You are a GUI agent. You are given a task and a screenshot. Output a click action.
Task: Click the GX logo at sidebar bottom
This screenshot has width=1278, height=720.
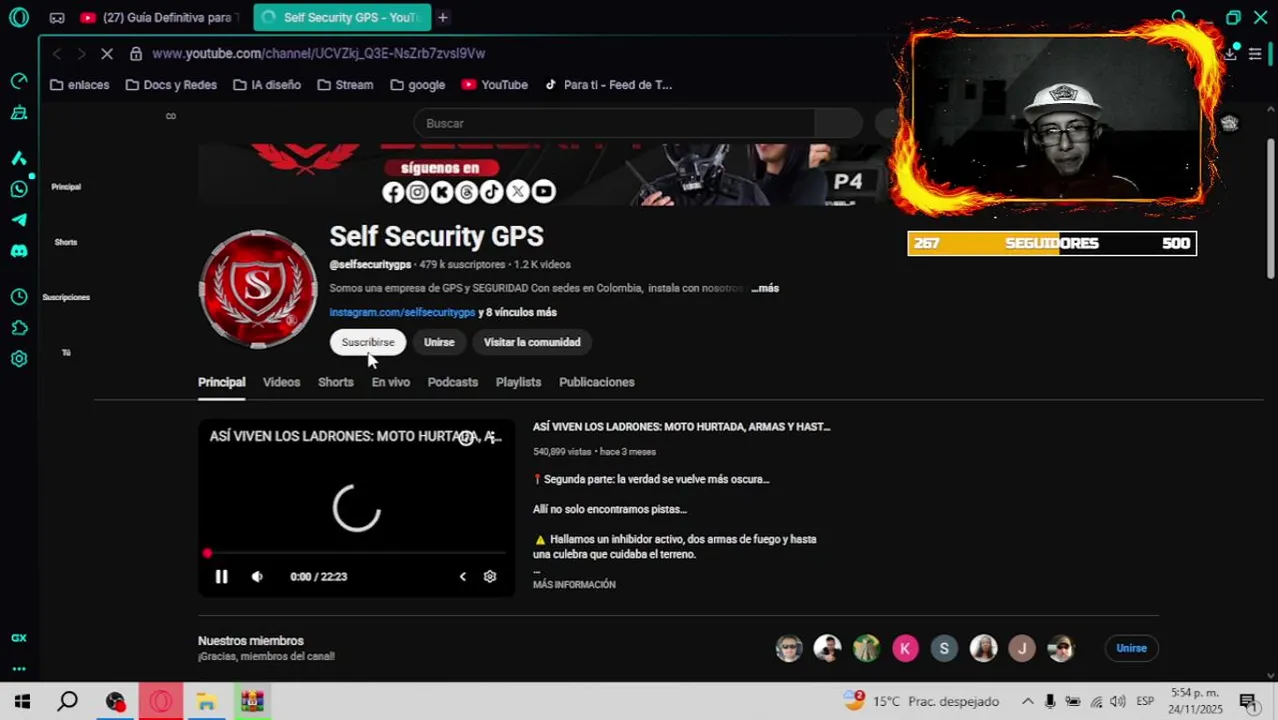coord(19,638)
